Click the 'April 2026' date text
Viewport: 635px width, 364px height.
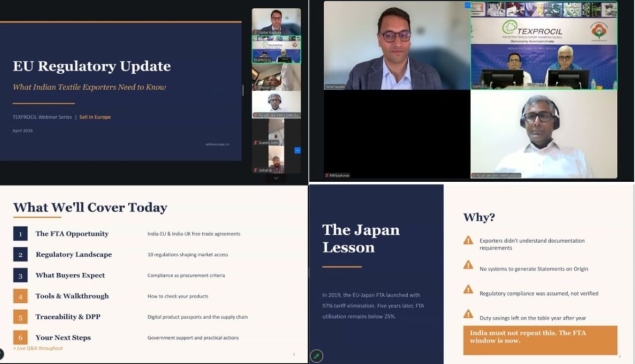[x=23, y=131]
